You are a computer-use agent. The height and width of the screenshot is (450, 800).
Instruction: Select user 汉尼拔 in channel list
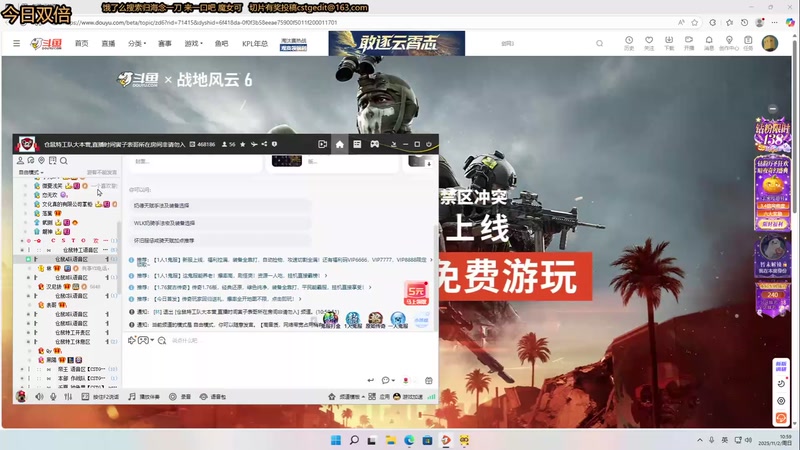(x=54, y=287)
